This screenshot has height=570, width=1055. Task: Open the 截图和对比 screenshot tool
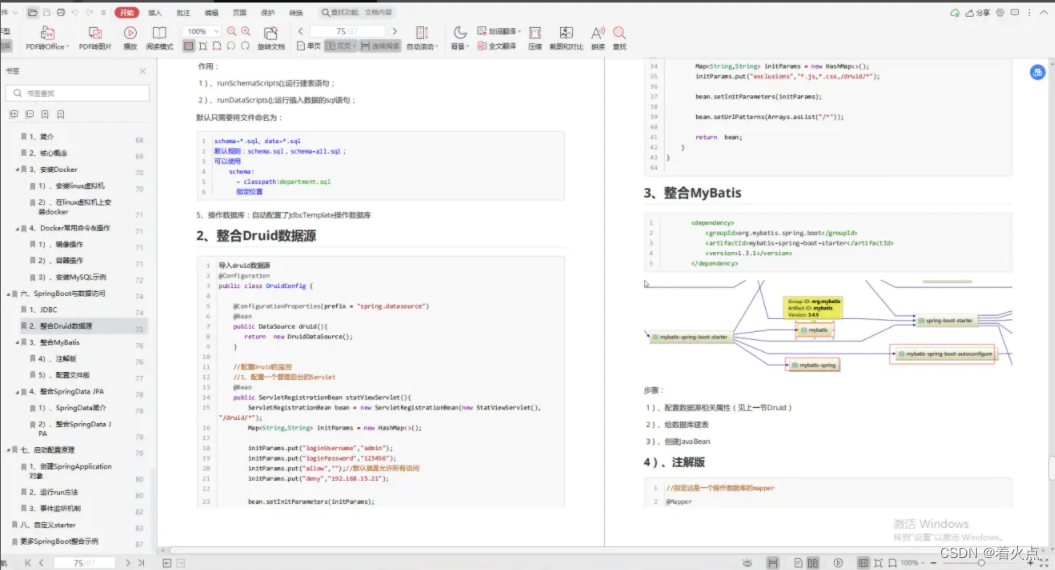coord(566,38)
